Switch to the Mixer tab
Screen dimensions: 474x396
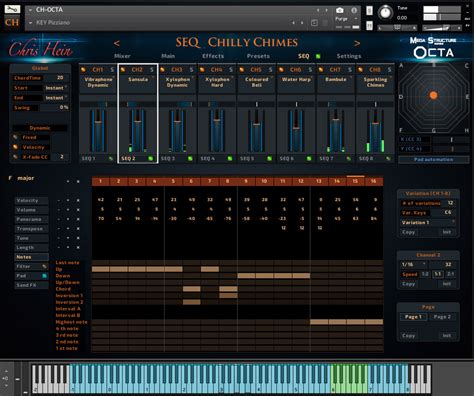pos(122,56)
